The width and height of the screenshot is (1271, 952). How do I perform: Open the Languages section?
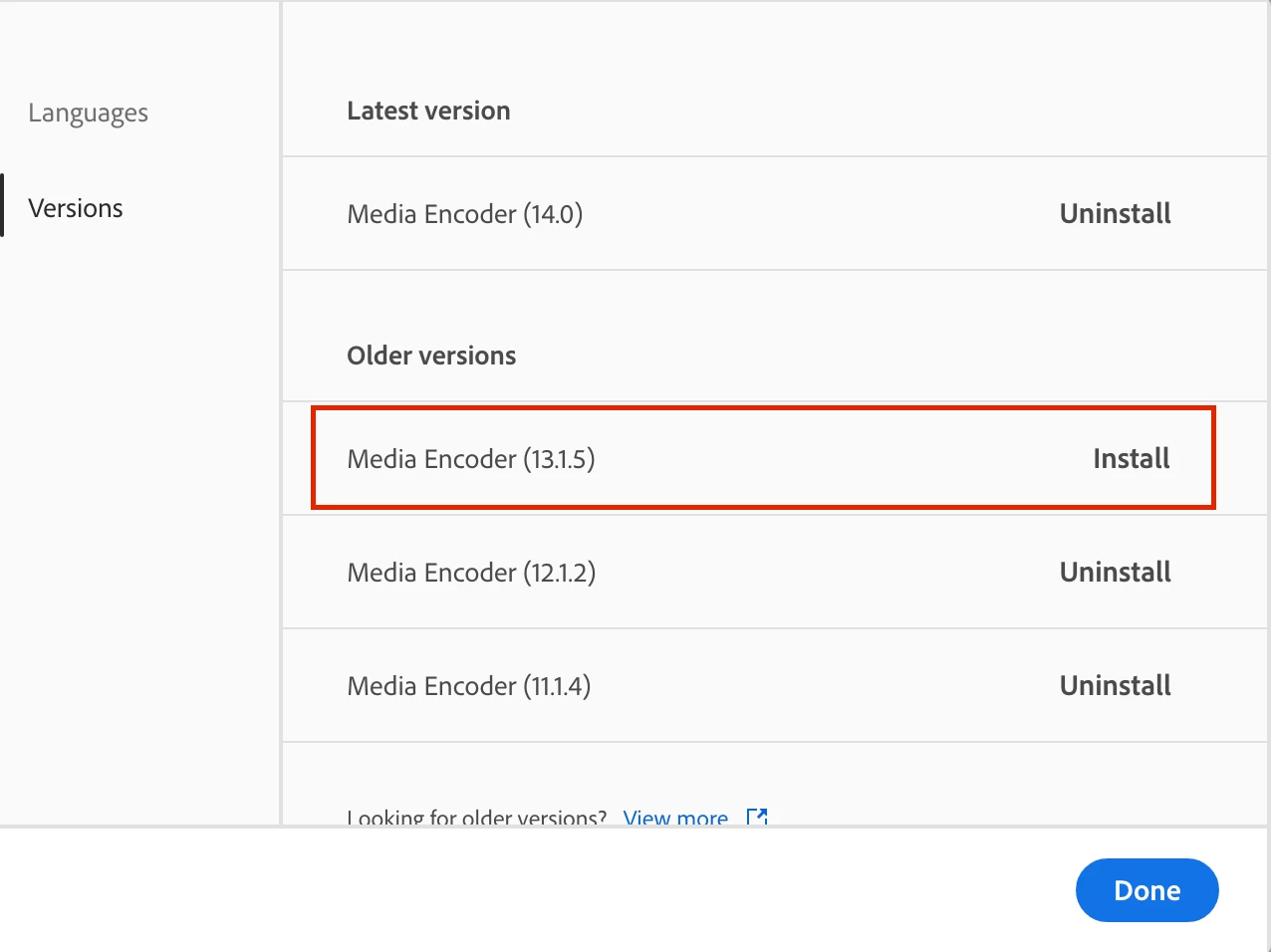88,114
